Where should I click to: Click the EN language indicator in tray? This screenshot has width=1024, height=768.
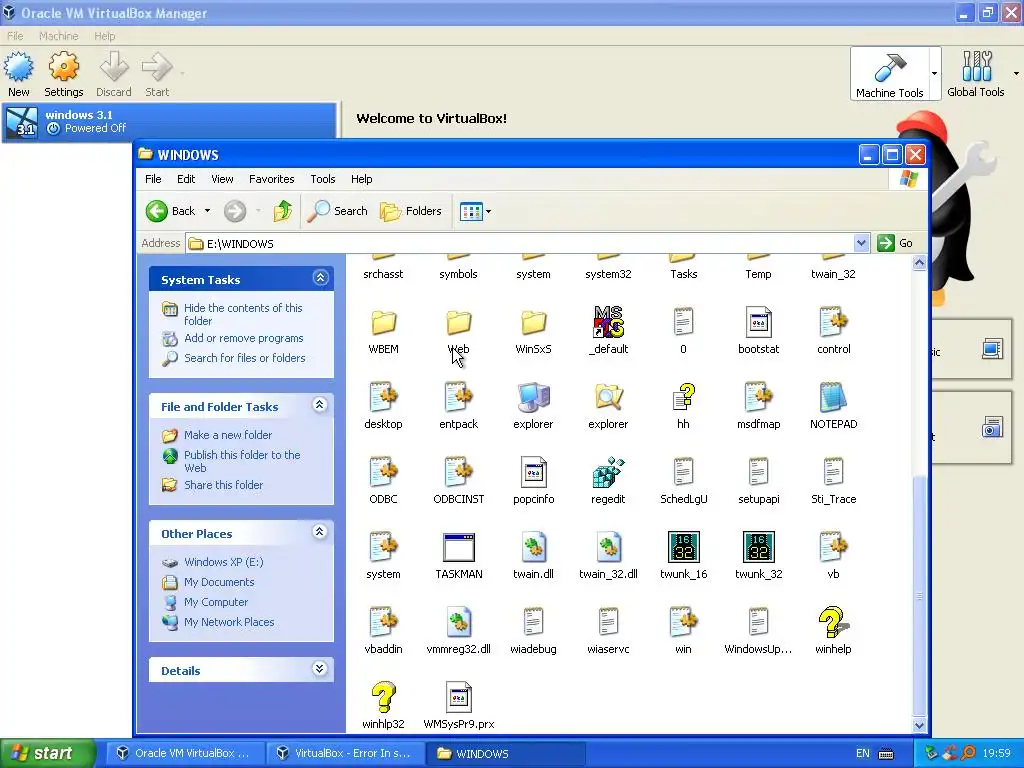coord(863,753)
